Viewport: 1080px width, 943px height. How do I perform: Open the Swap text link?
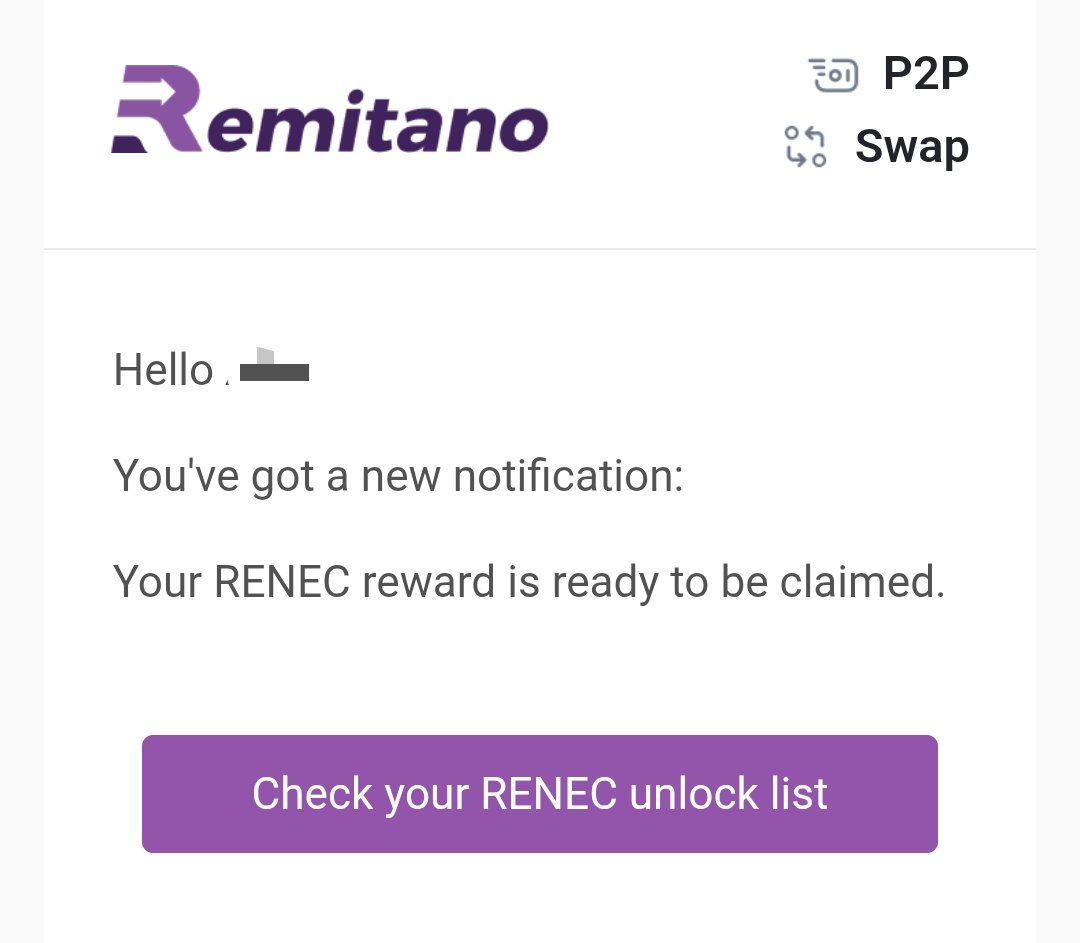click(911, 147)
